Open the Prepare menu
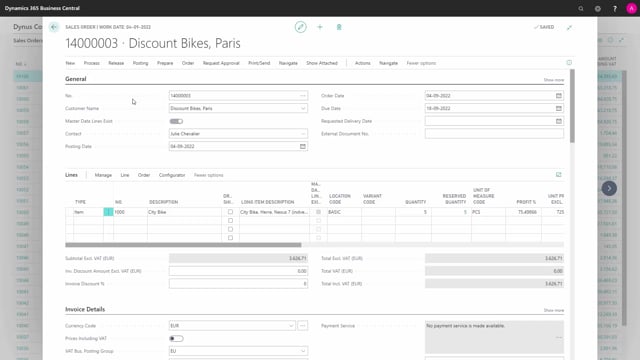Image resolution: width=640 pixels, height=360 pixels. (x=165, y=63)
